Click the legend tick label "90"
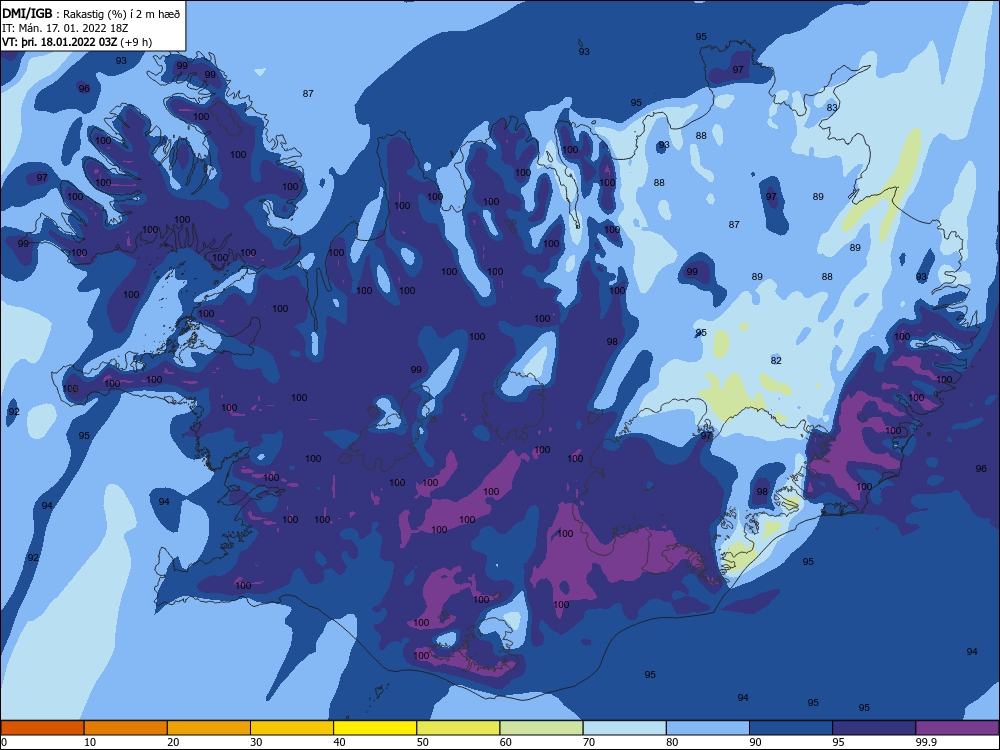Screen dimensions: 1000x750 755,742
